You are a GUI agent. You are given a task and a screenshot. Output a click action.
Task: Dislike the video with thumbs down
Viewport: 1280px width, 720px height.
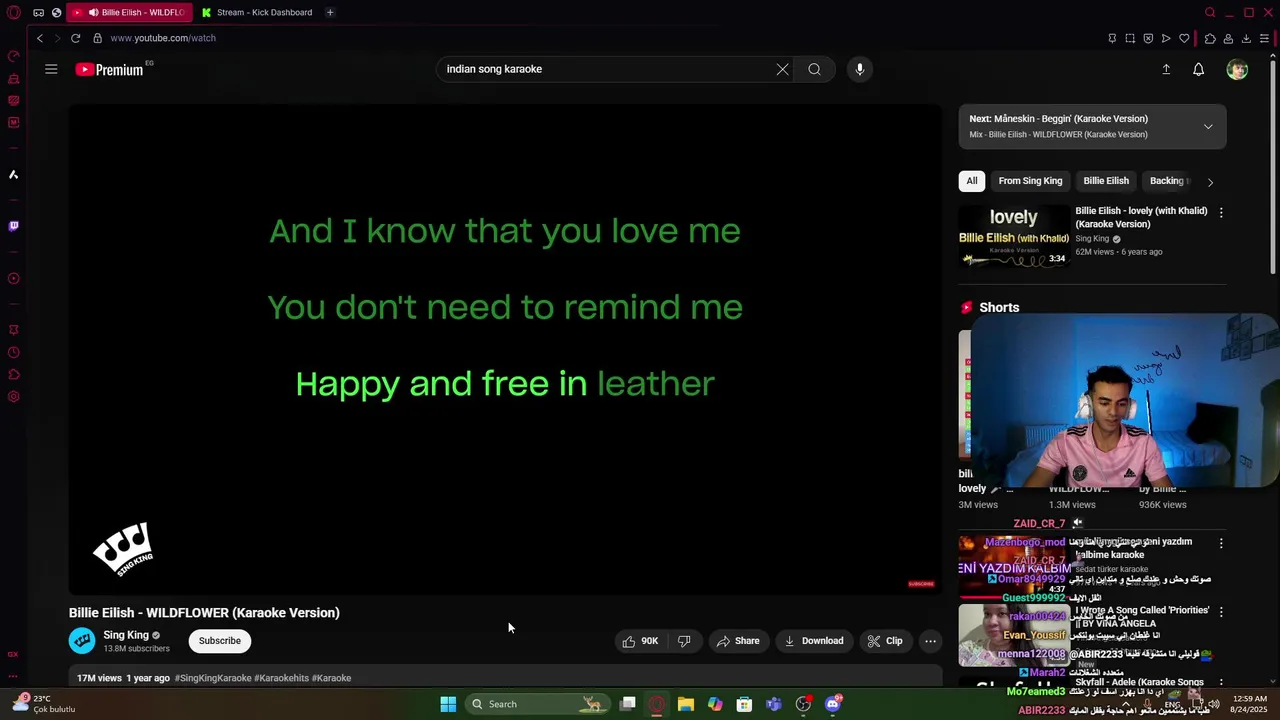coord(684,641)
